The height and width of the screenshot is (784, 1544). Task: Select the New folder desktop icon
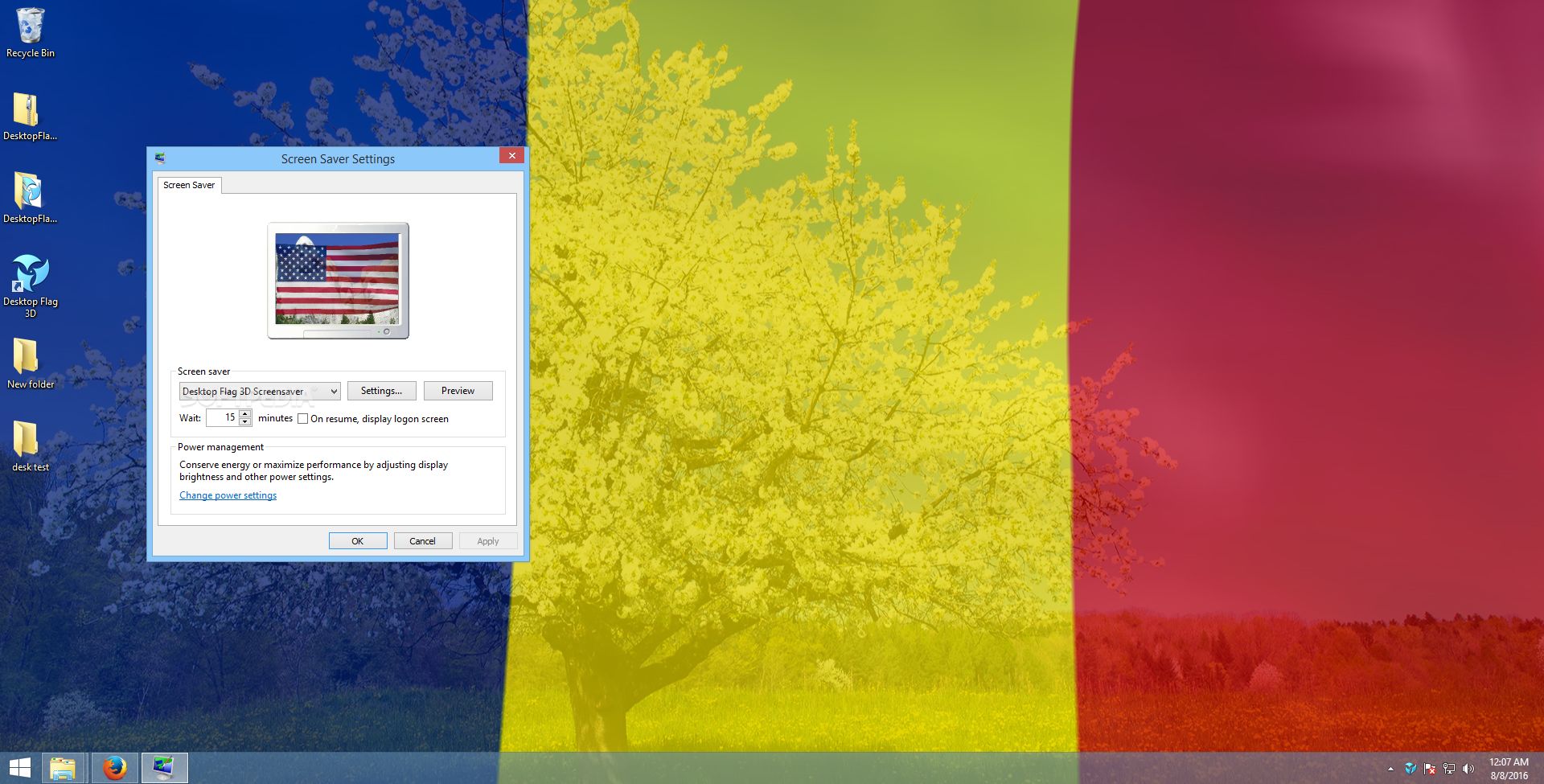(30, 363)
